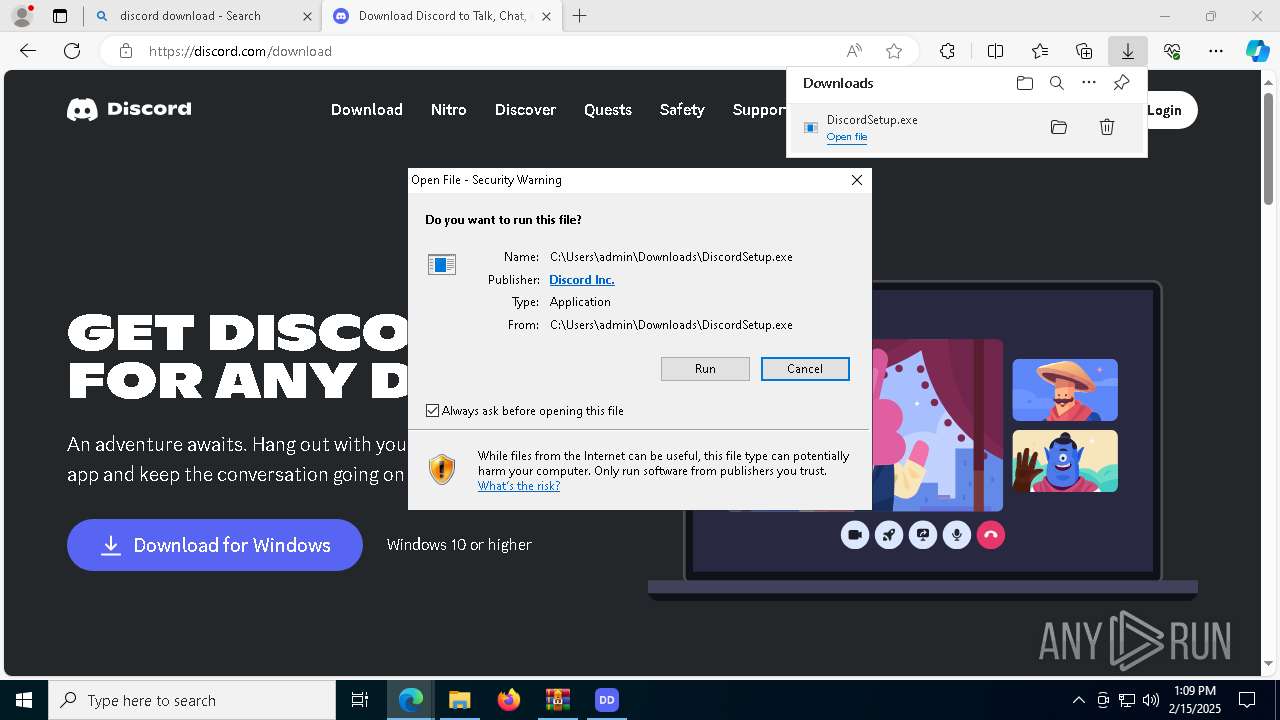The height and width of the screenshot is (720, 1280).
Task: Click the Discord logo home link
Action: point(129,109)
